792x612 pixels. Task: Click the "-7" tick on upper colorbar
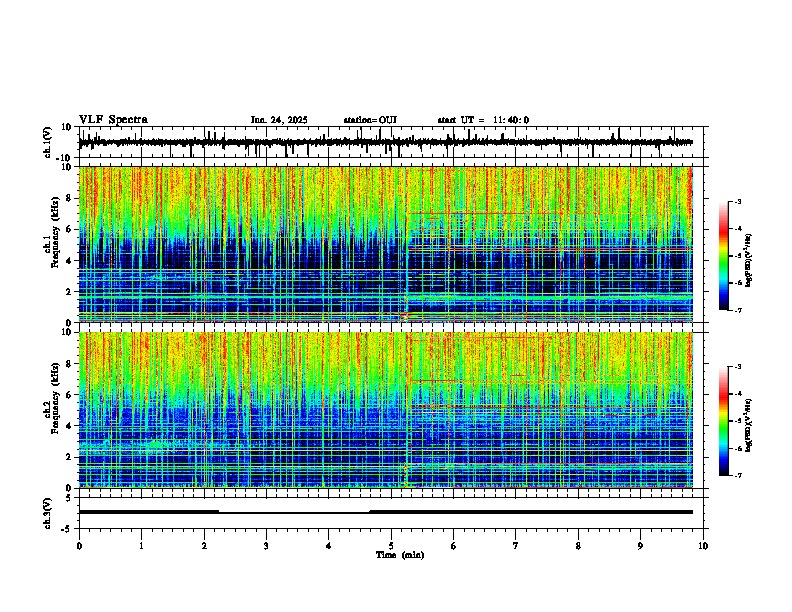737,310
